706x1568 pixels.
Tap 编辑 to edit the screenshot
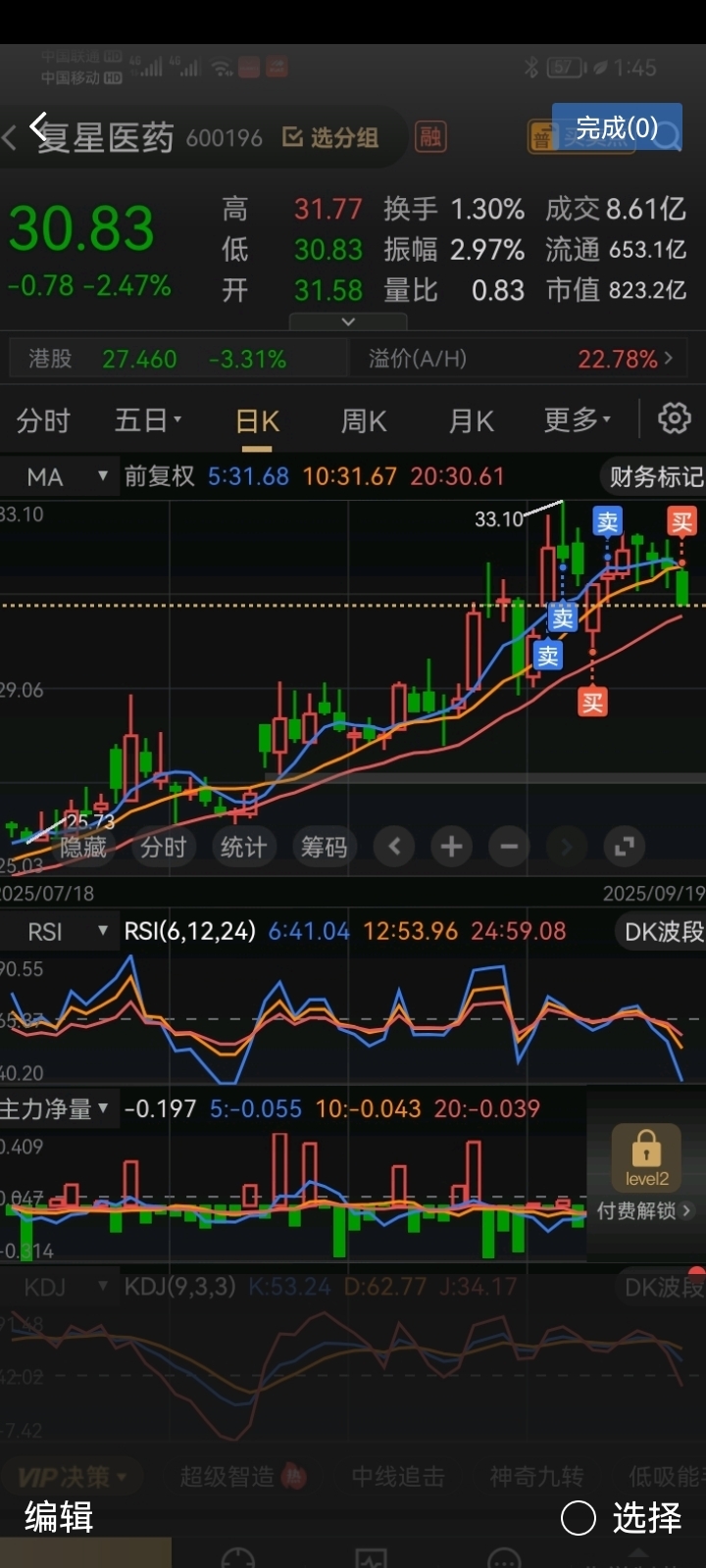pyautogui.click(x=59, y=1517)
